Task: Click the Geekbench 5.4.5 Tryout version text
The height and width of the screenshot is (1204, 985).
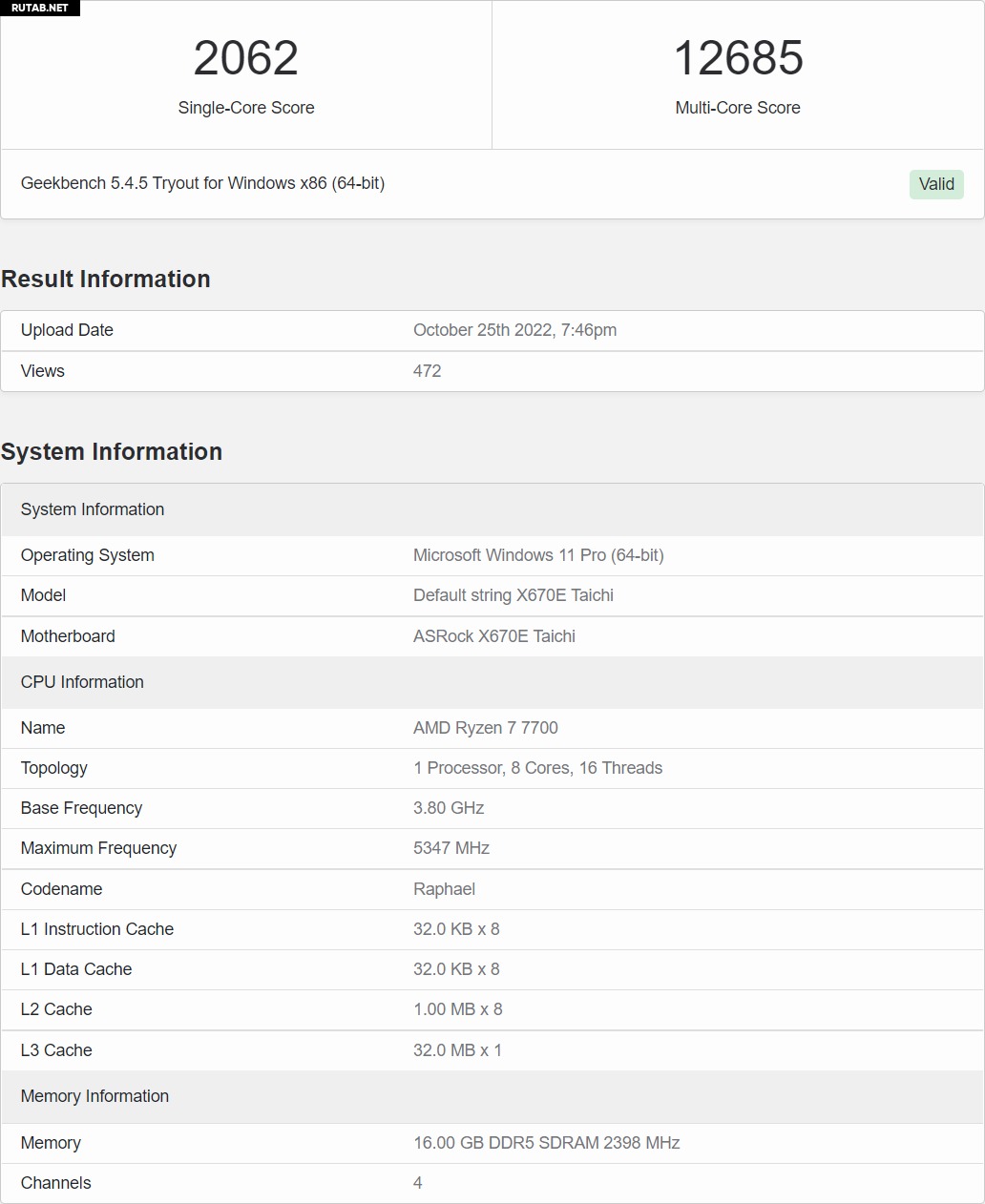Action: (202, 183)
